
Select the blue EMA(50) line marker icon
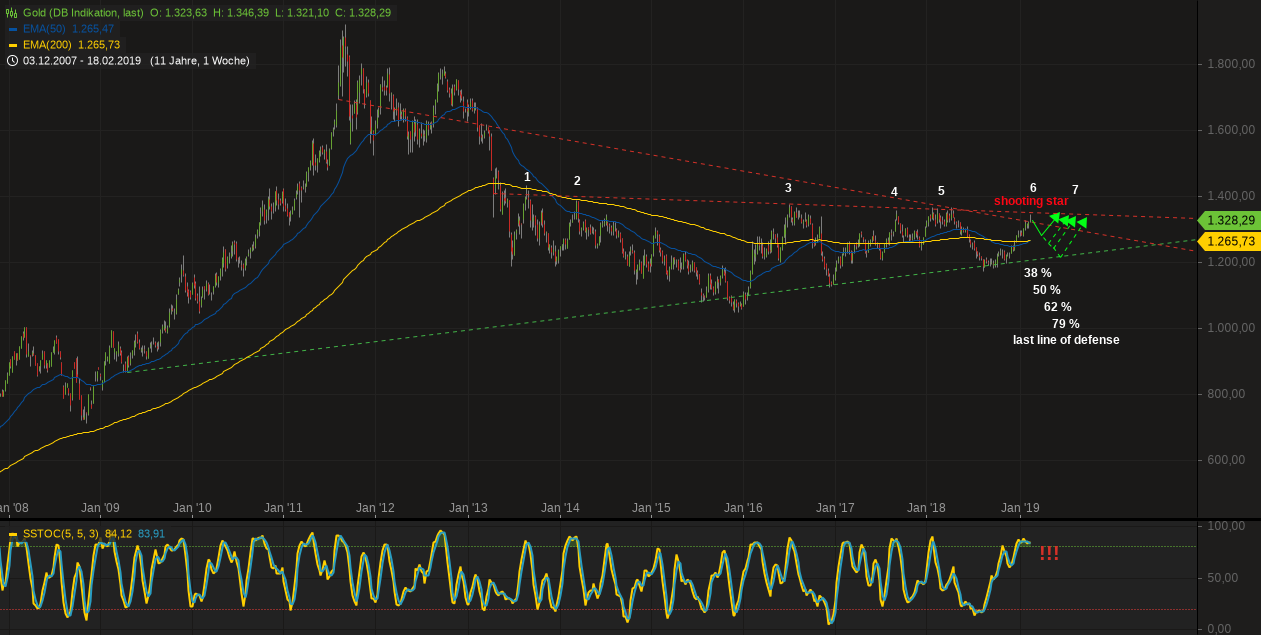click(x=12, y=29)
